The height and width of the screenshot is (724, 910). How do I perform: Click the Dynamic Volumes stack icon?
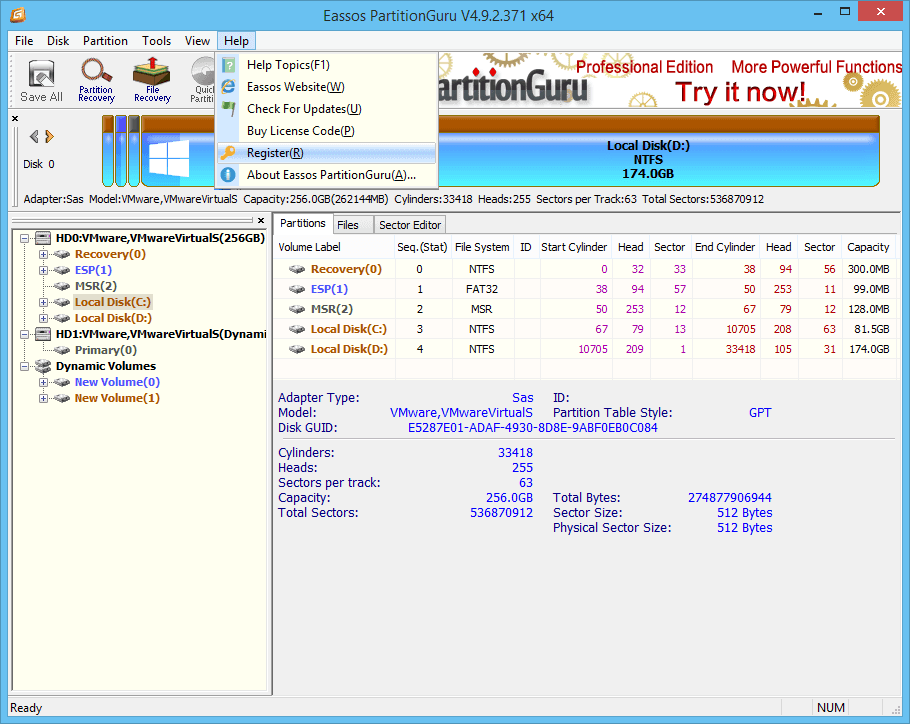coord(43,366)
